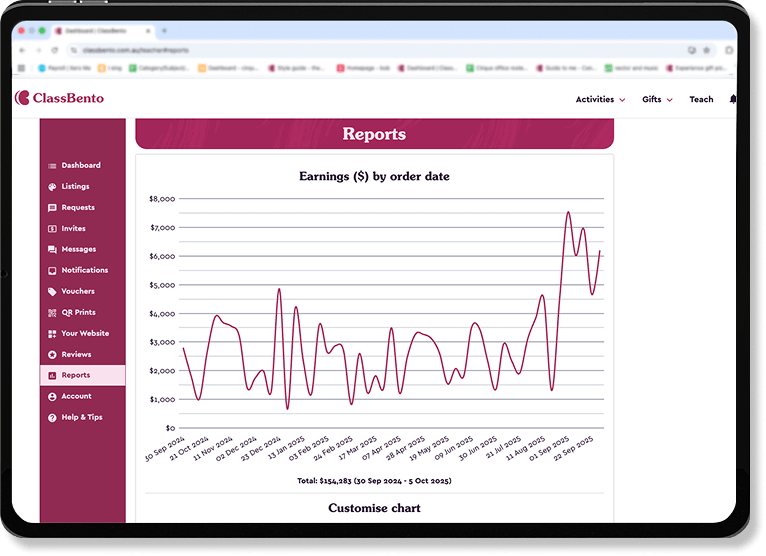Click the Help & Tips question icon
Image resolution: width=766 pixels, height=556 pixels.
pyautogui.click(x=52, y=418)
